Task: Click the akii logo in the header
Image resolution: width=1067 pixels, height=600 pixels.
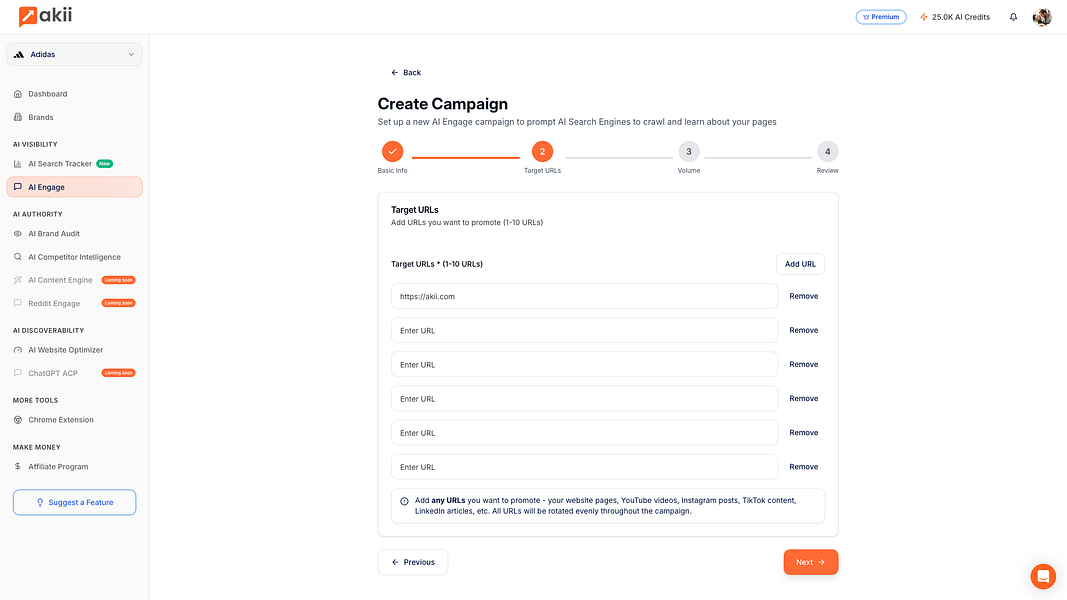Action: pos(42,16)
